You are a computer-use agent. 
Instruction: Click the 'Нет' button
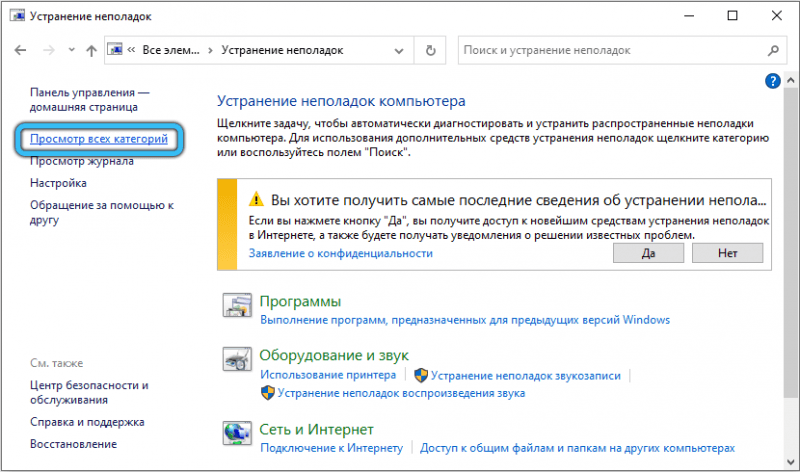[x=728, y=253]
